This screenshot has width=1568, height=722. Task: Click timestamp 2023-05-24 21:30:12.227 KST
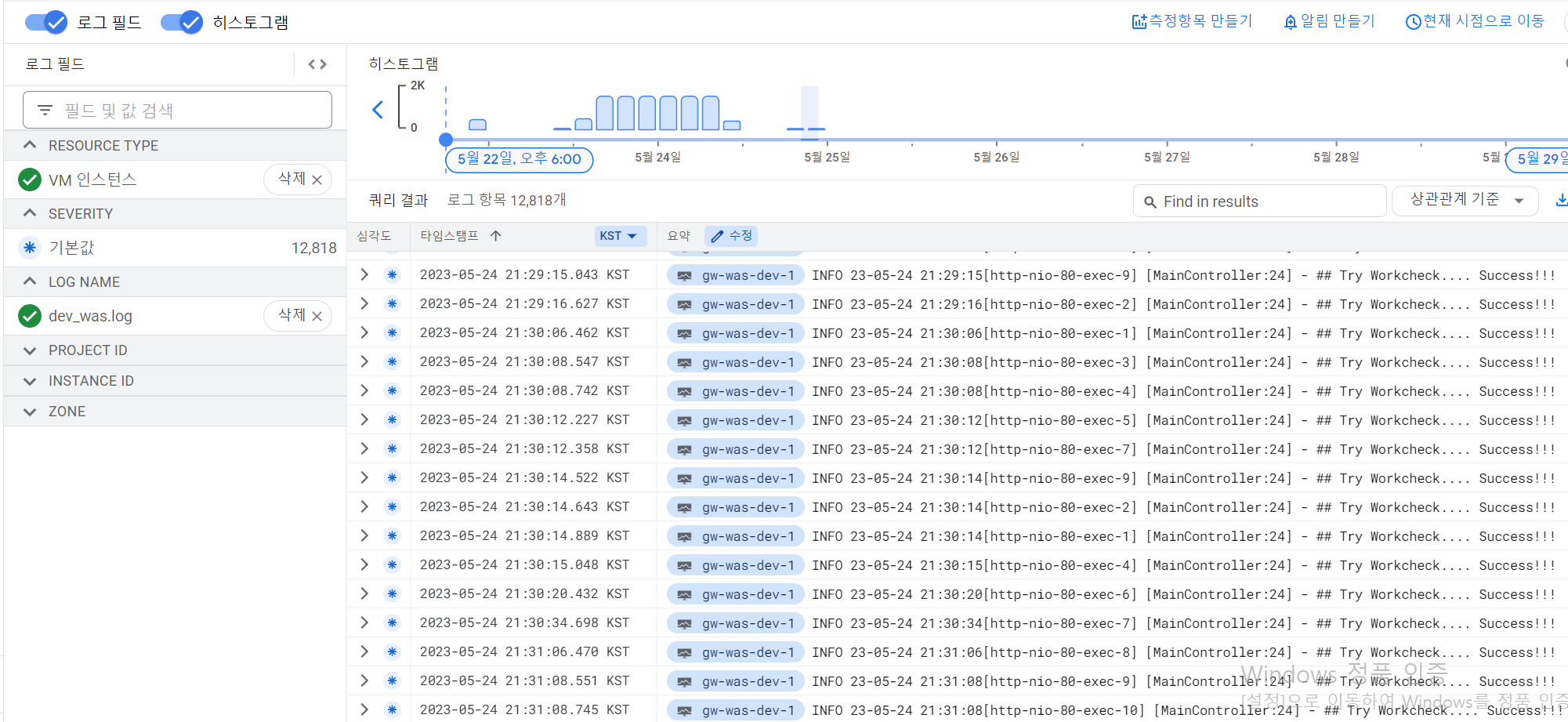524,419
